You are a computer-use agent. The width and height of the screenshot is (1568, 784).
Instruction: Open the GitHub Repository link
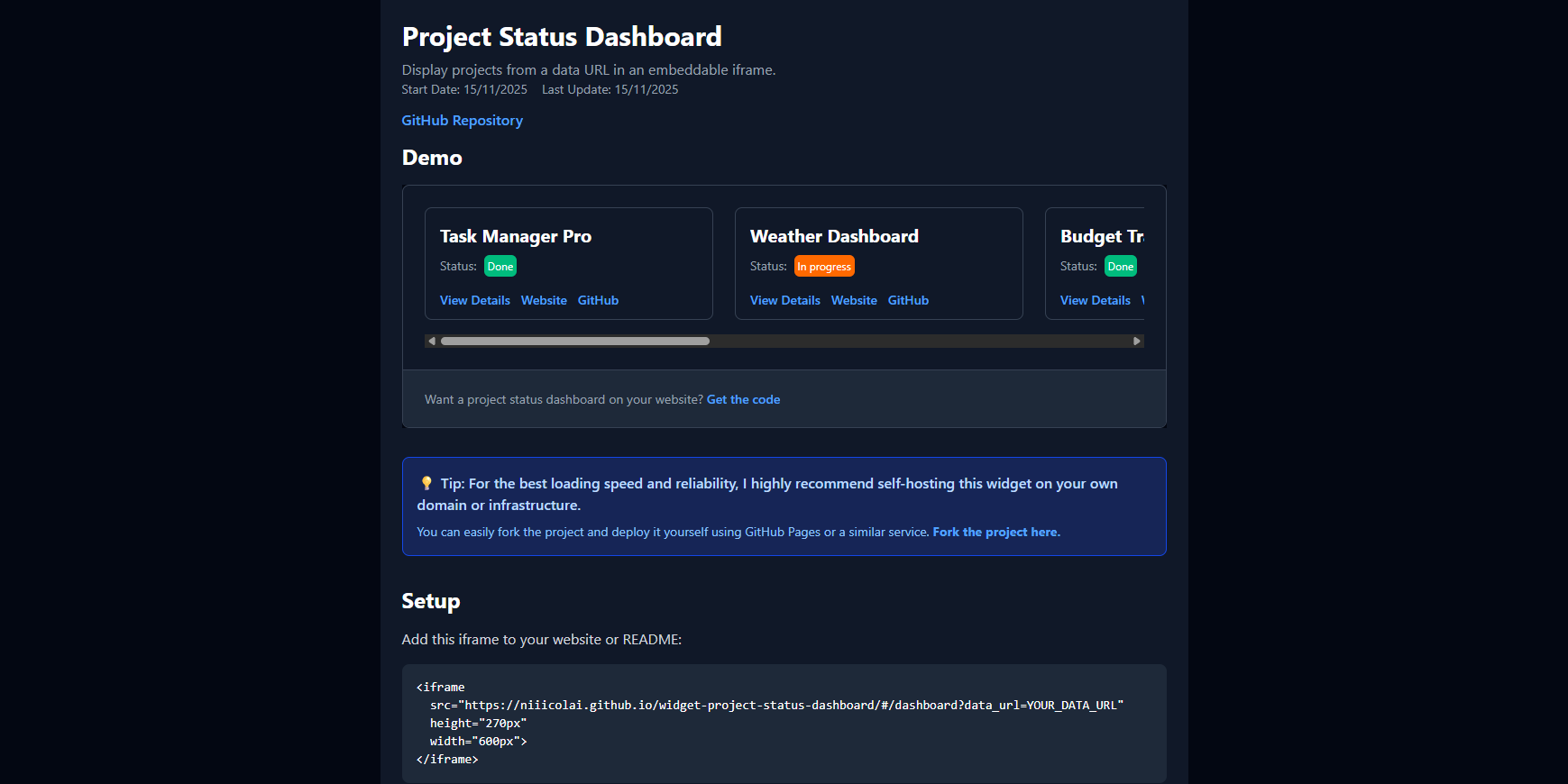tap(462, 121)
